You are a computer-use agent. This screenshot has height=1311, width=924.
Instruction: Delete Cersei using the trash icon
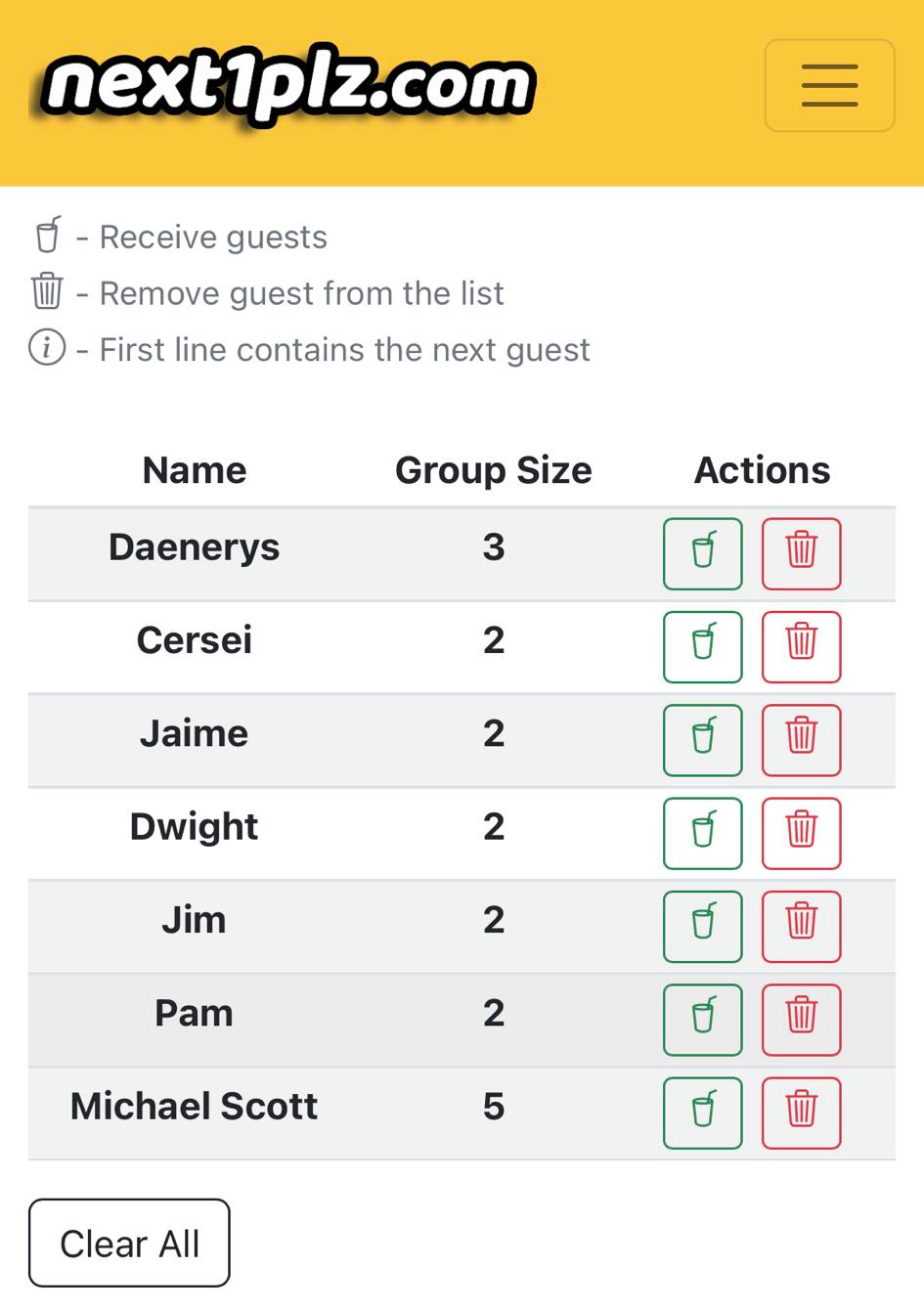tap(801, 646)
